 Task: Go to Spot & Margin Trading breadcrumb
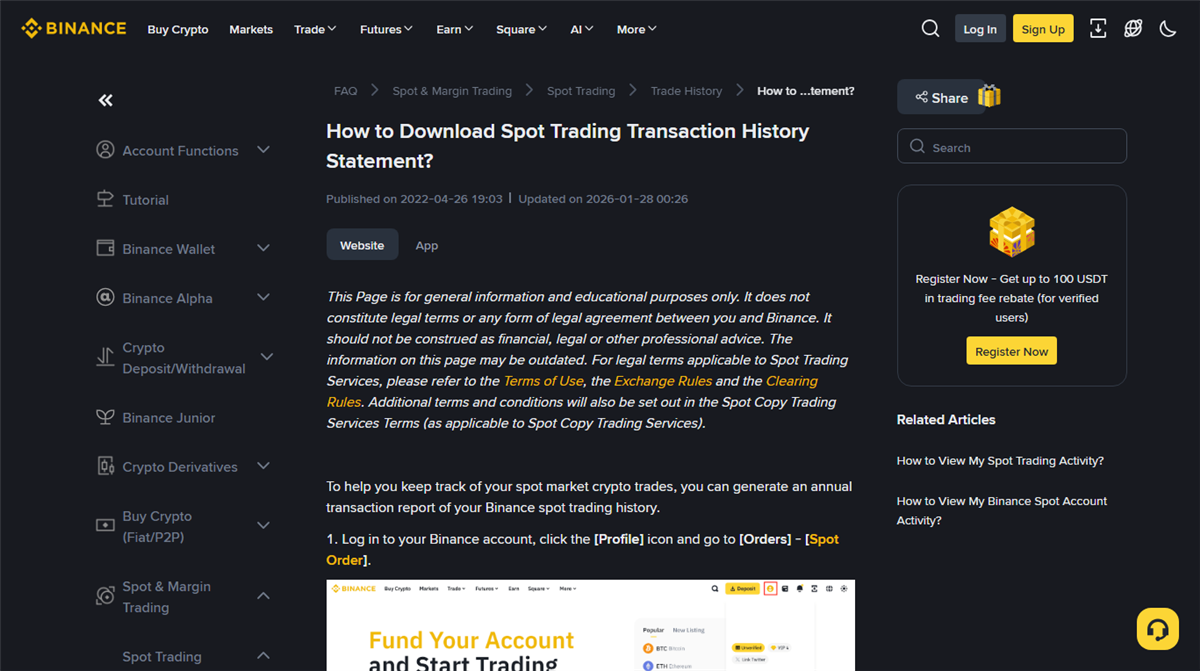(x=452, y=91)
